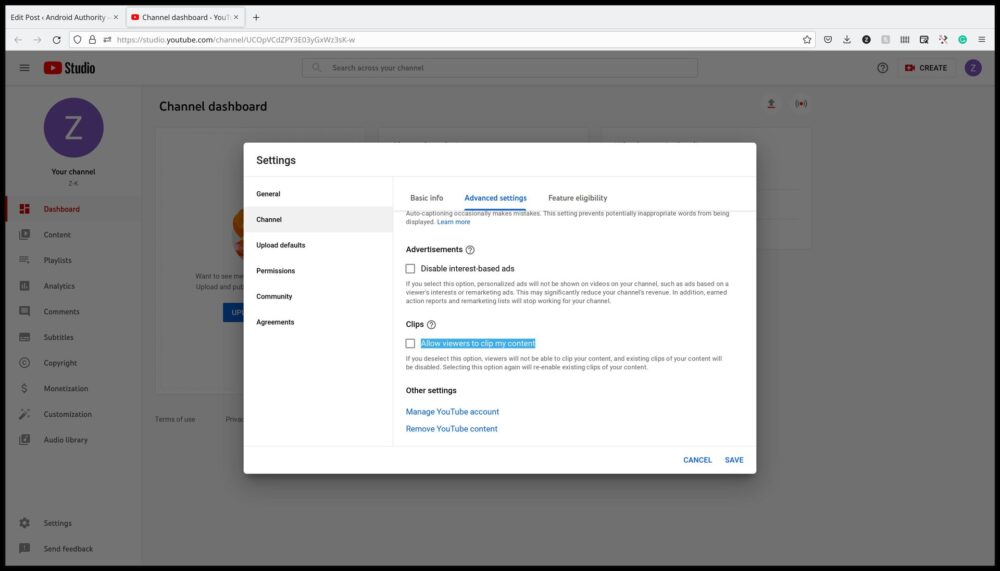Click the CREATE button with camera icon

coord(925,68)
